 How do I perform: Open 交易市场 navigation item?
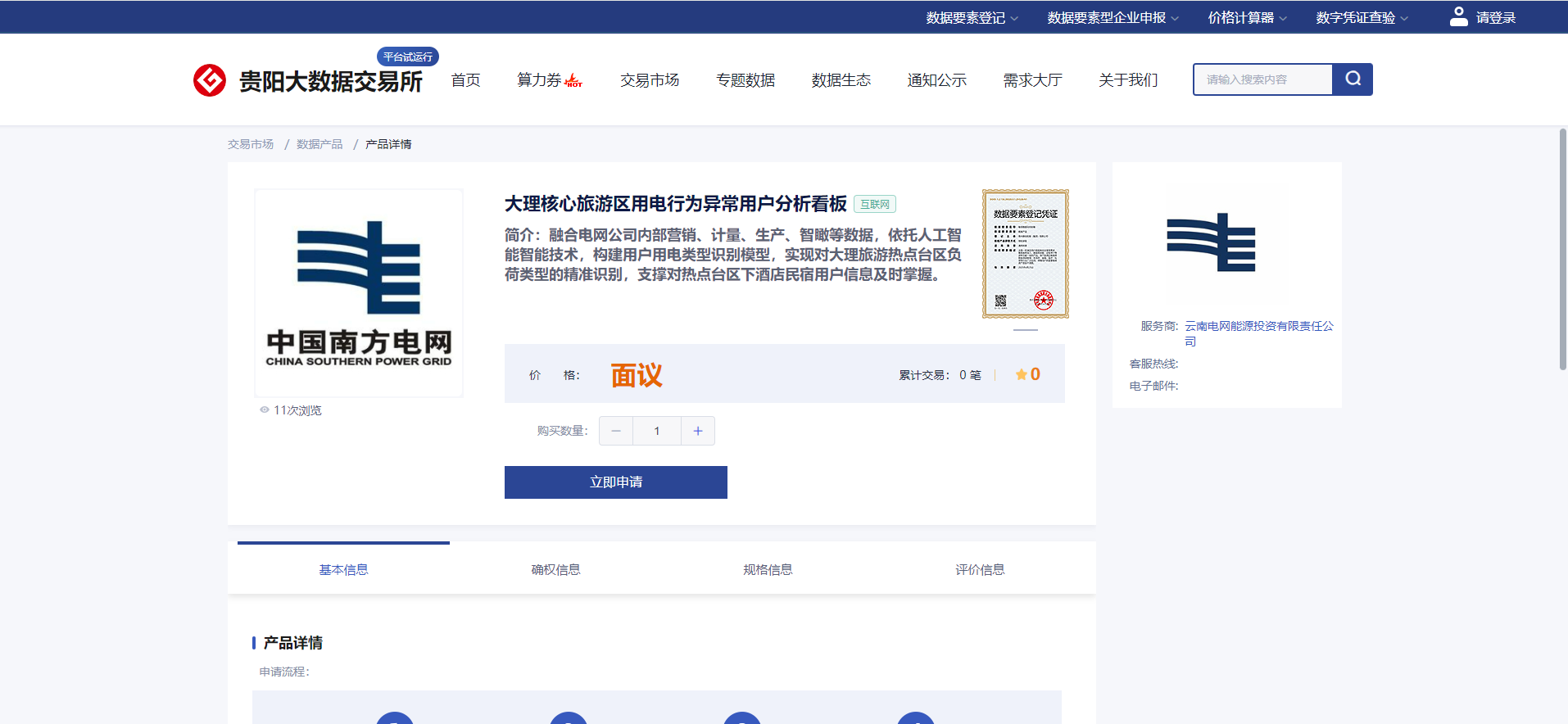pyautogui.click(x=650, y=80)
